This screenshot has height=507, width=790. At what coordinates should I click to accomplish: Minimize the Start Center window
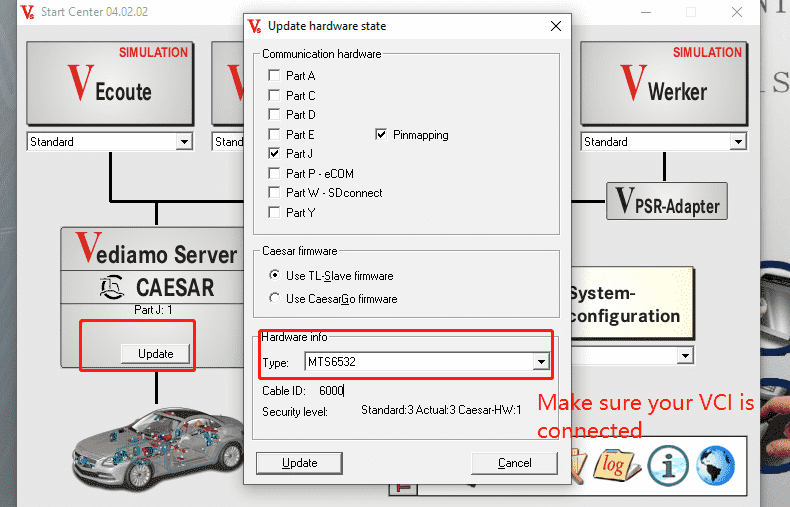tap(646, 12)
